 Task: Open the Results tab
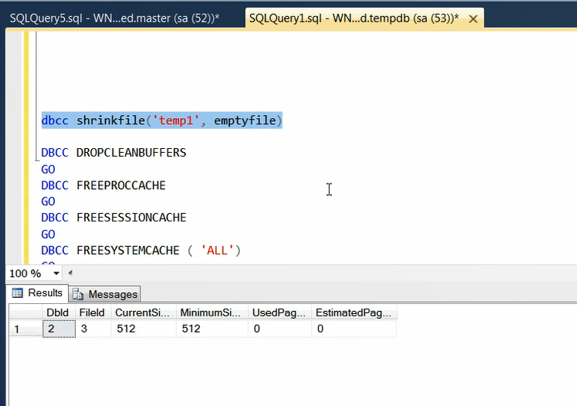[x=38, y=293]
